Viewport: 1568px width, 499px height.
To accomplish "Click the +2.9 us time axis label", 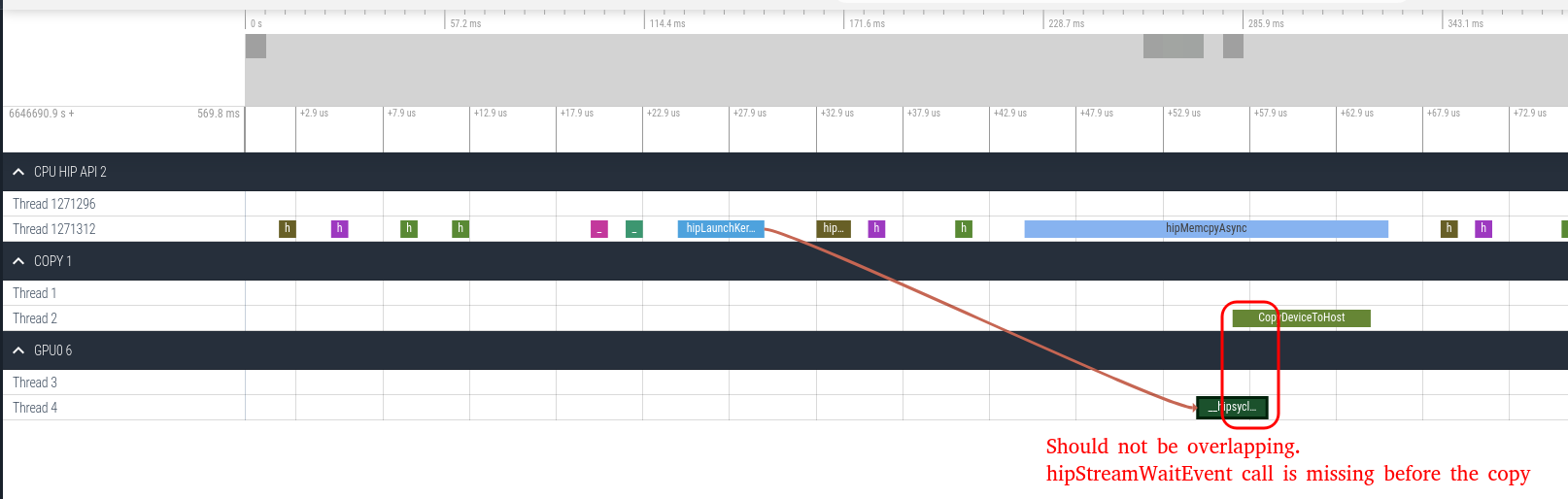I will tap(314, 114).
